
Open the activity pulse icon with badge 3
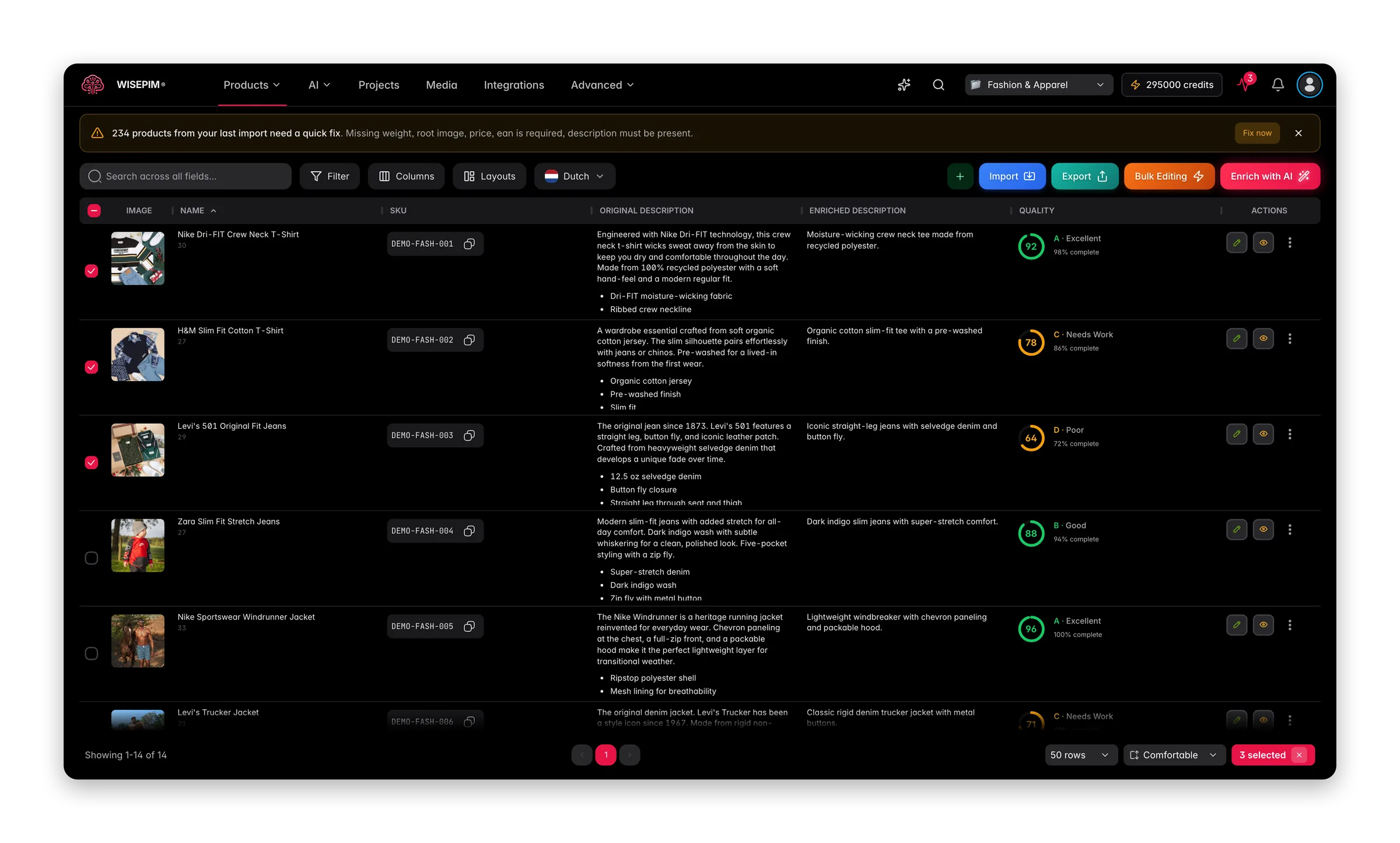(1245, 84)
